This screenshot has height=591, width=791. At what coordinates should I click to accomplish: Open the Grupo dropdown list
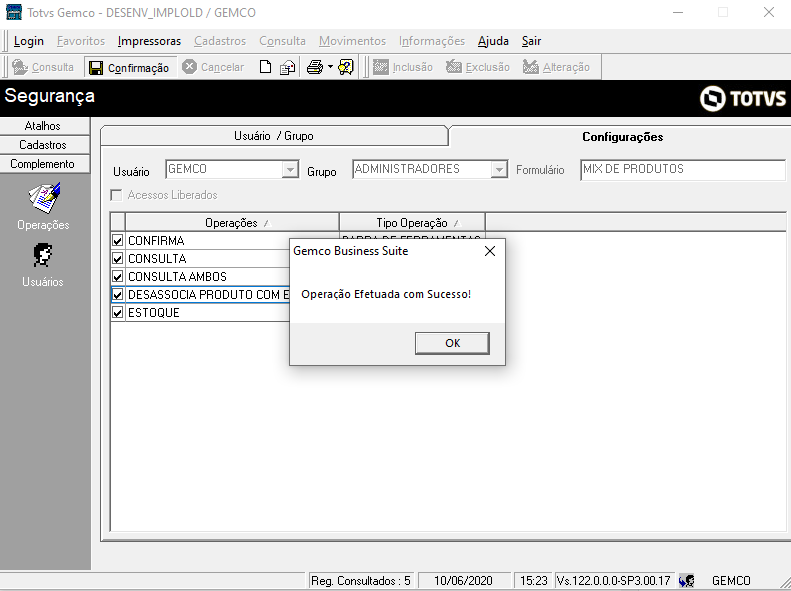[x=499, y=169]
